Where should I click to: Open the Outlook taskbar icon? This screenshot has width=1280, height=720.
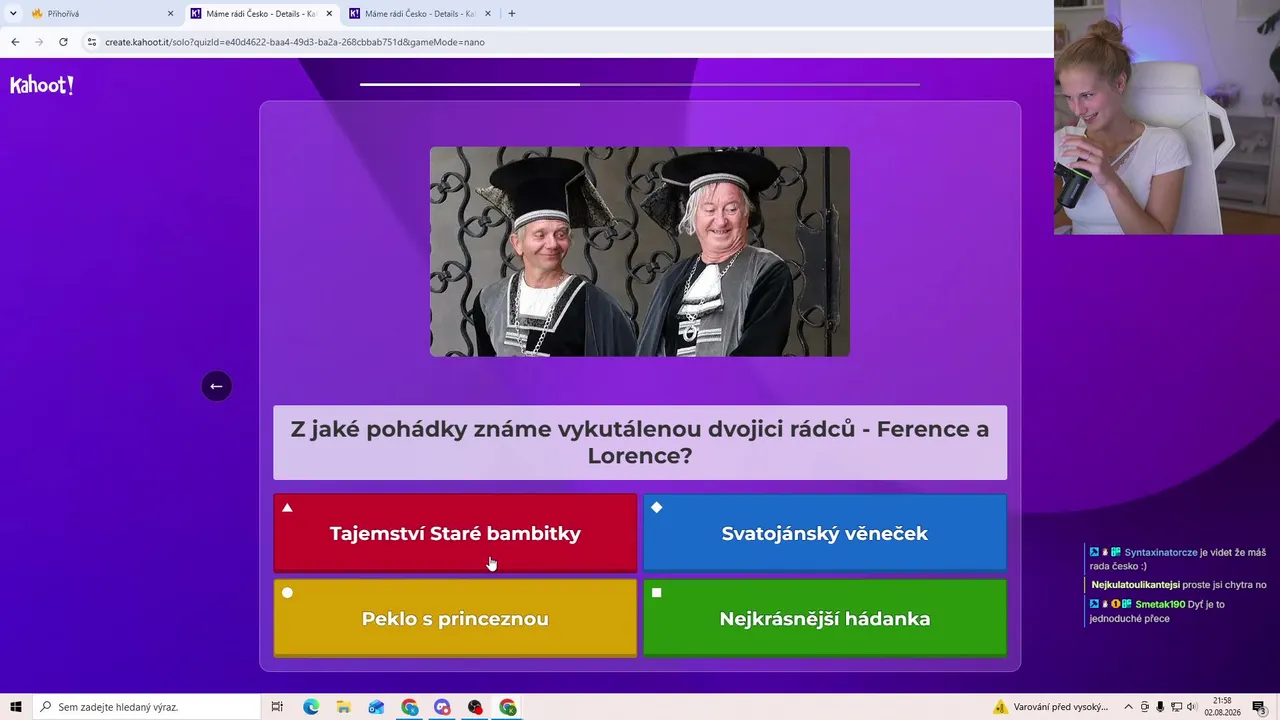click(376, 707)
